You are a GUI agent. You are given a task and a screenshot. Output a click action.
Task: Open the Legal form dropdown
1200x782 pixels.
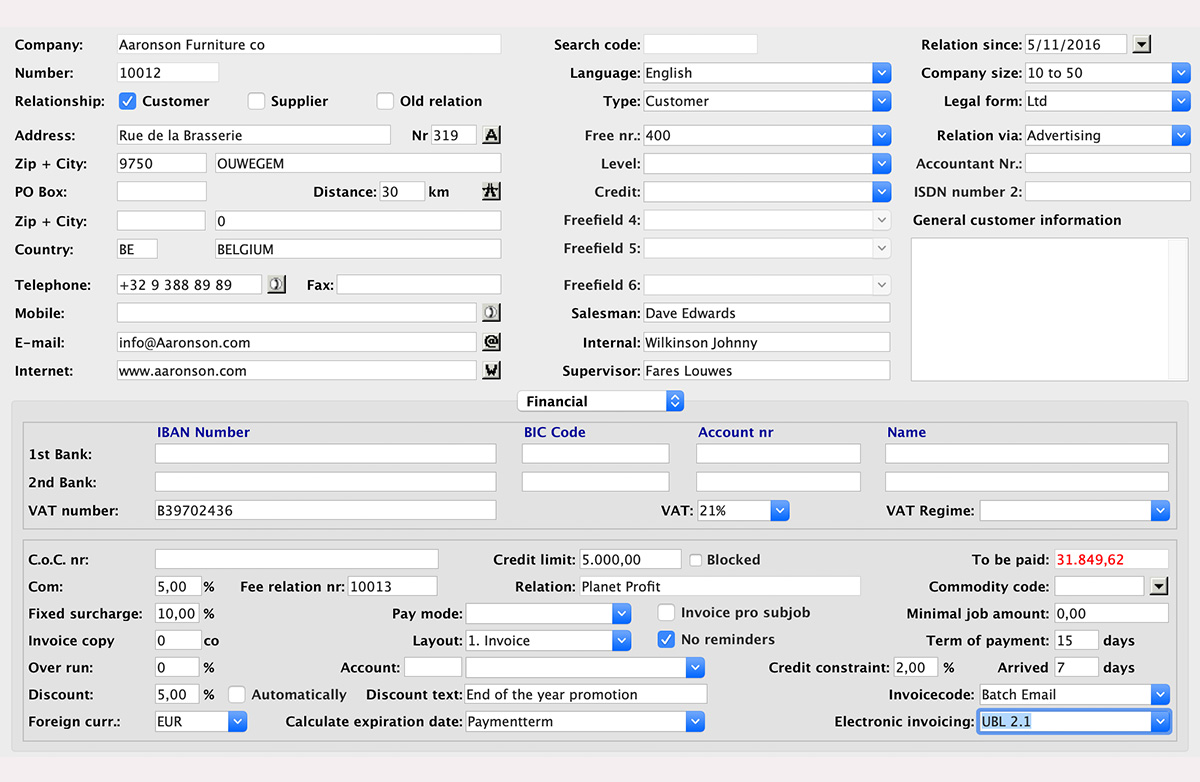coord(1181,101)
